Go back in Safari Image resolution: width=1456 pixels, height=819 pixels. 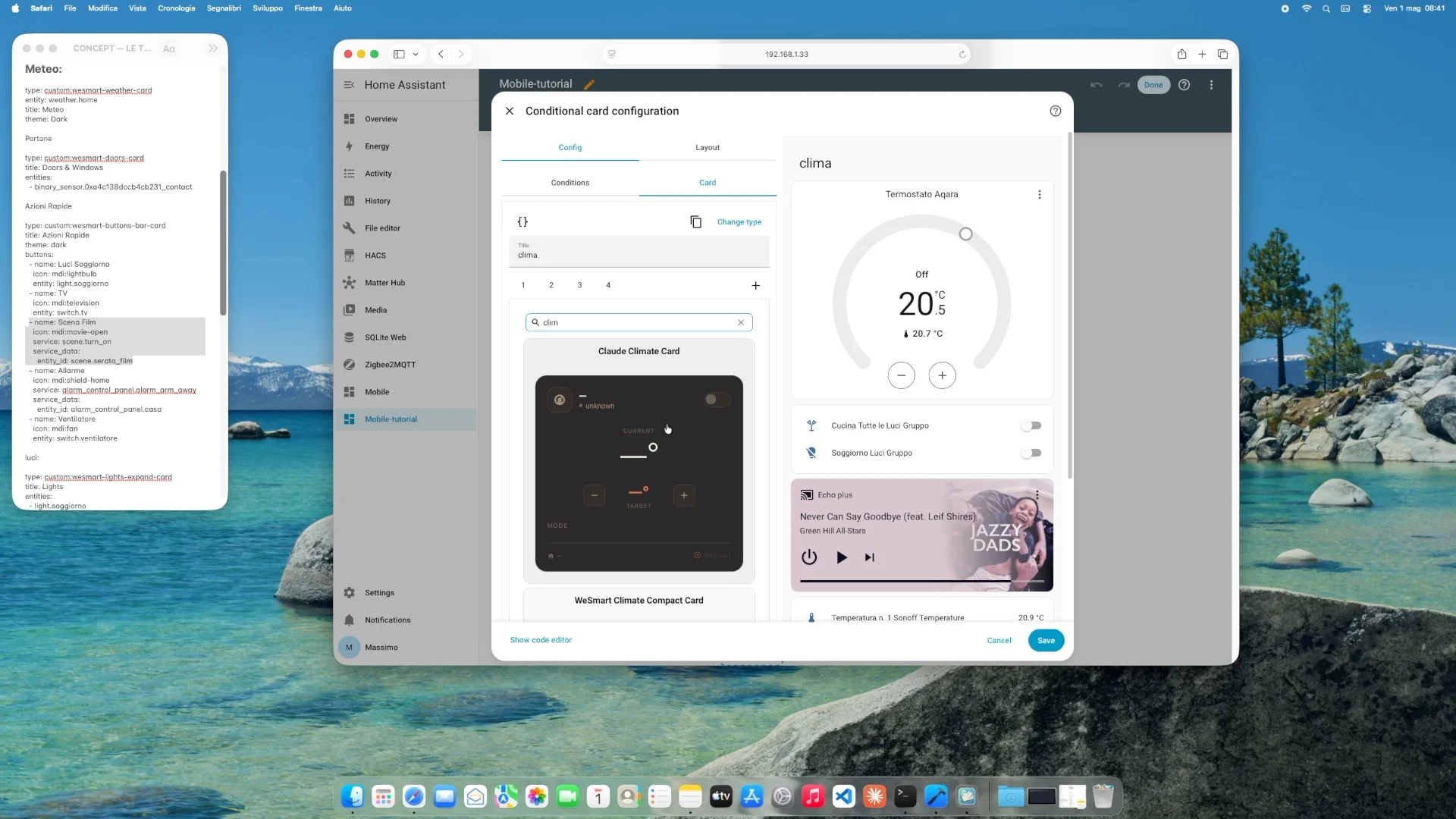[441, 55]
